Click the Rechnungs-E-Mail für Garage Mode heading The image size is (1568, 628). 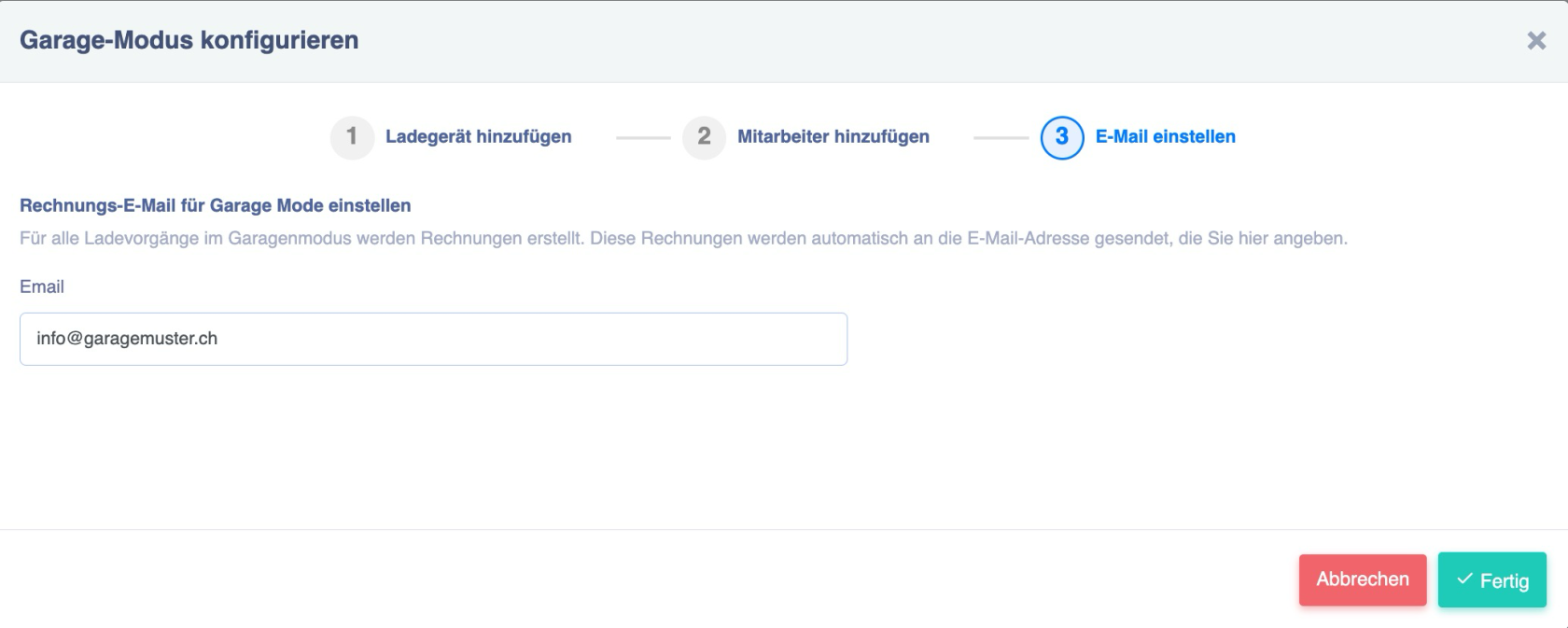click(215, 205)
